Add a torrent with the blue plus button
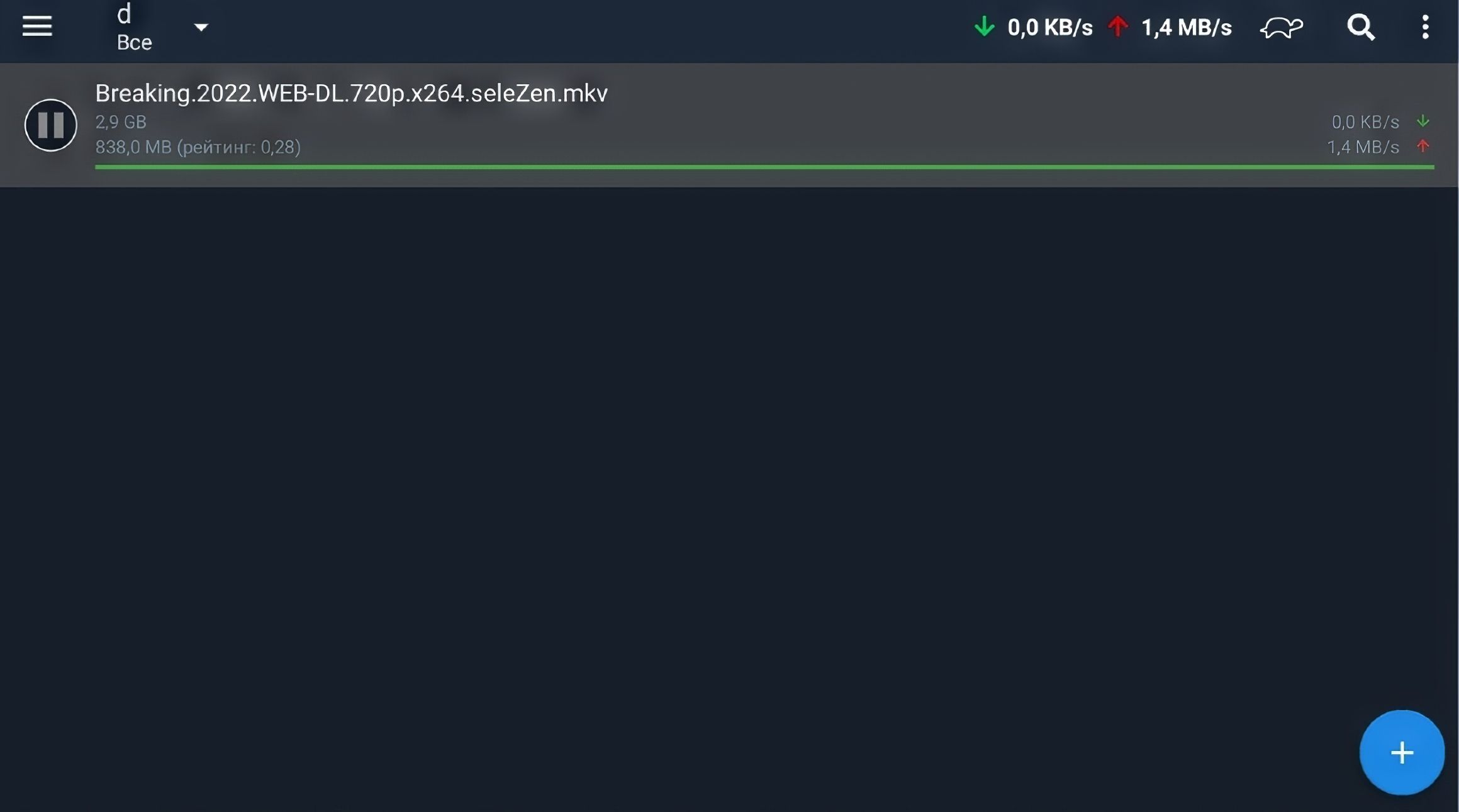Viewport: 1459px width, 812px height. [1401, 752]
